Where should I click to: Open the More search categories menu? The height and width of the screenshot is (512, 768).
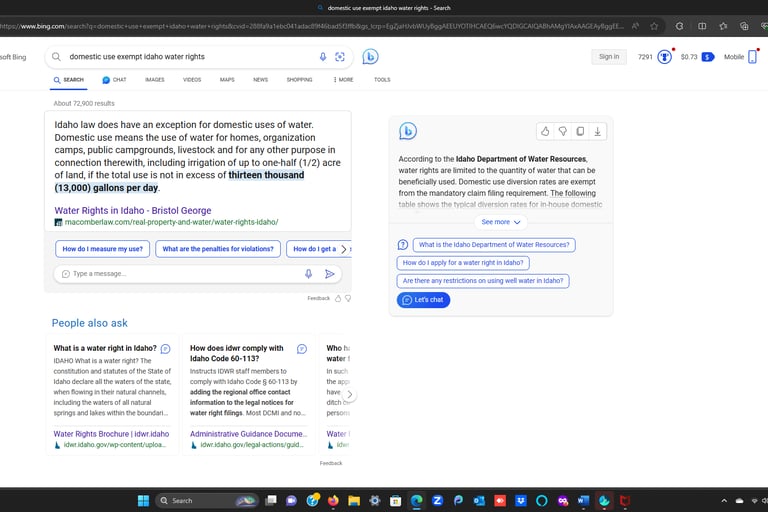coord(343,79)
